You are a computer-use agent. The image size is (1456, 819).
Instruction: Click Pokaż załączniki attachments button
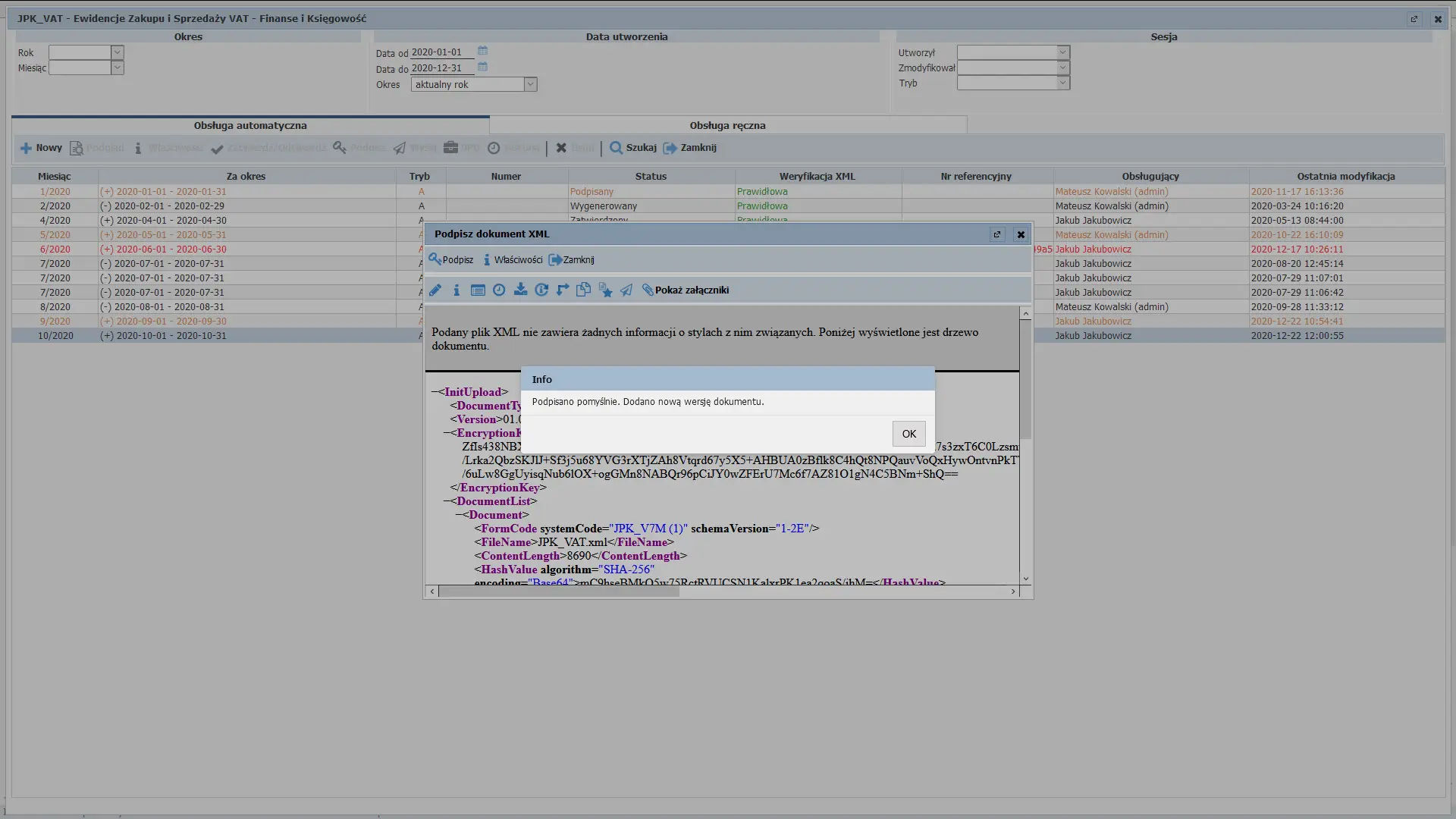tap(686, 290)
